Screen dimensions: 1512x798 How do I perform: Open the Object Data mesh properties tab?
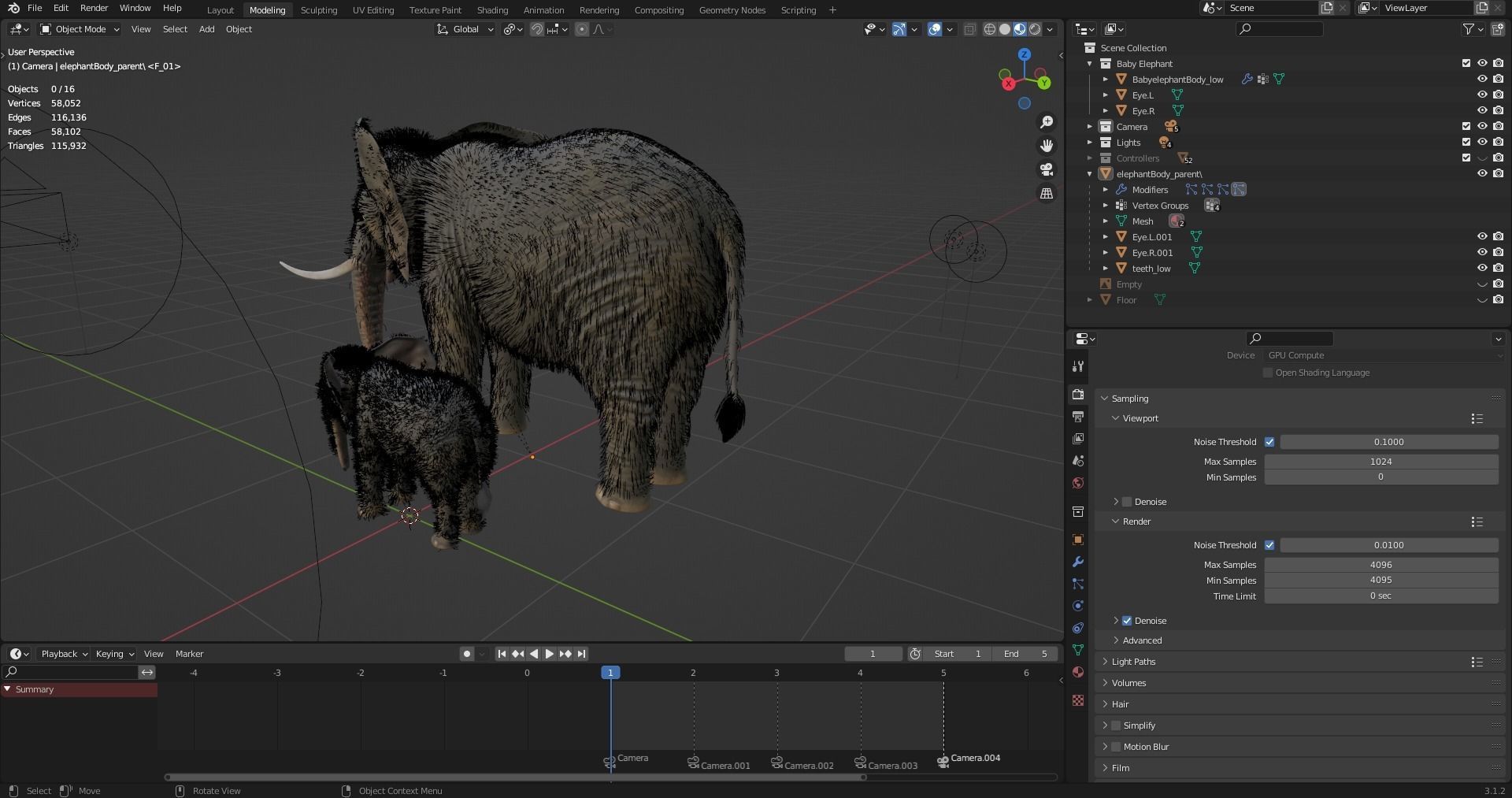pos(1078,650)
